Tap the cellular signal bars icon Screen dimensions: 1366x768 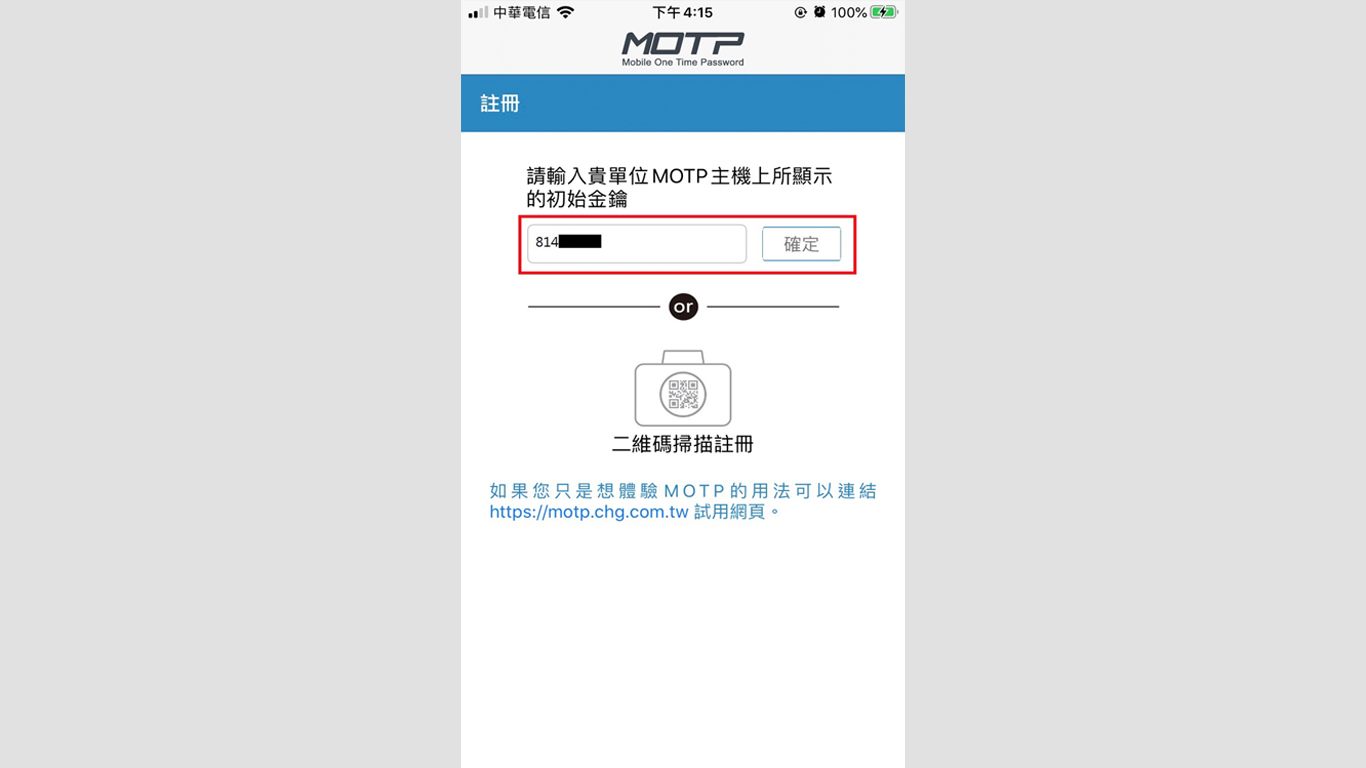(478, 12)
